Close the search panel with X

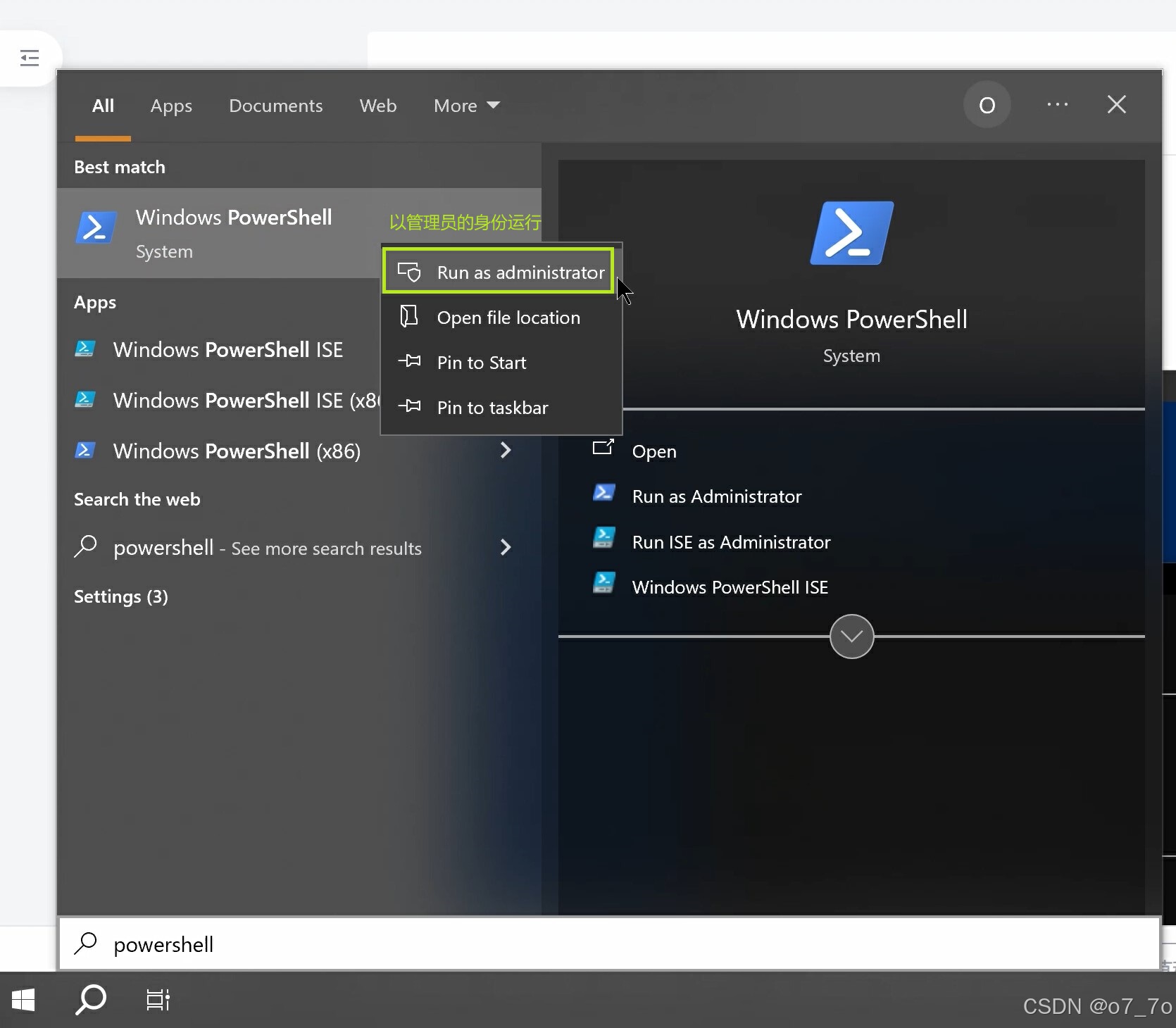tap(1116, 104)
